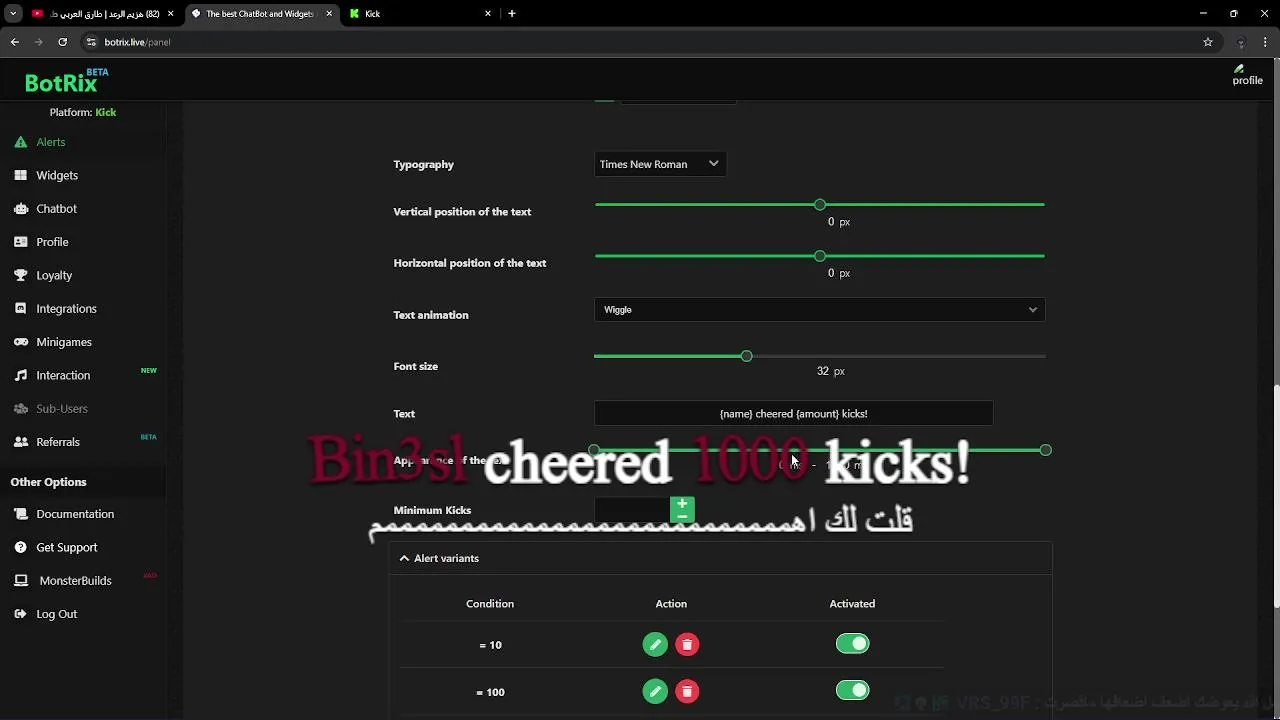Viewport: 1280px width, 720px height.
Task: Click the Minigames gamepad icon
Action: [20, 342]
